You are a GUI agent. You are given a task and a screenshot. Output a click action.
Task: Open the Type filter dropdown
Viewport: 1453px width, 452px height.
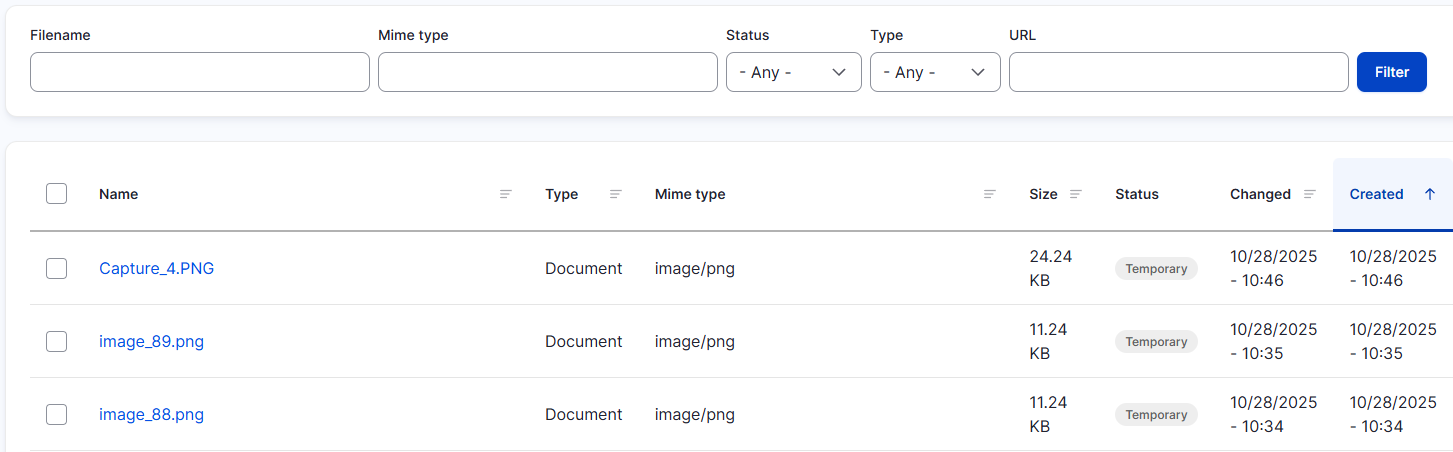click(x=935, y=72)
